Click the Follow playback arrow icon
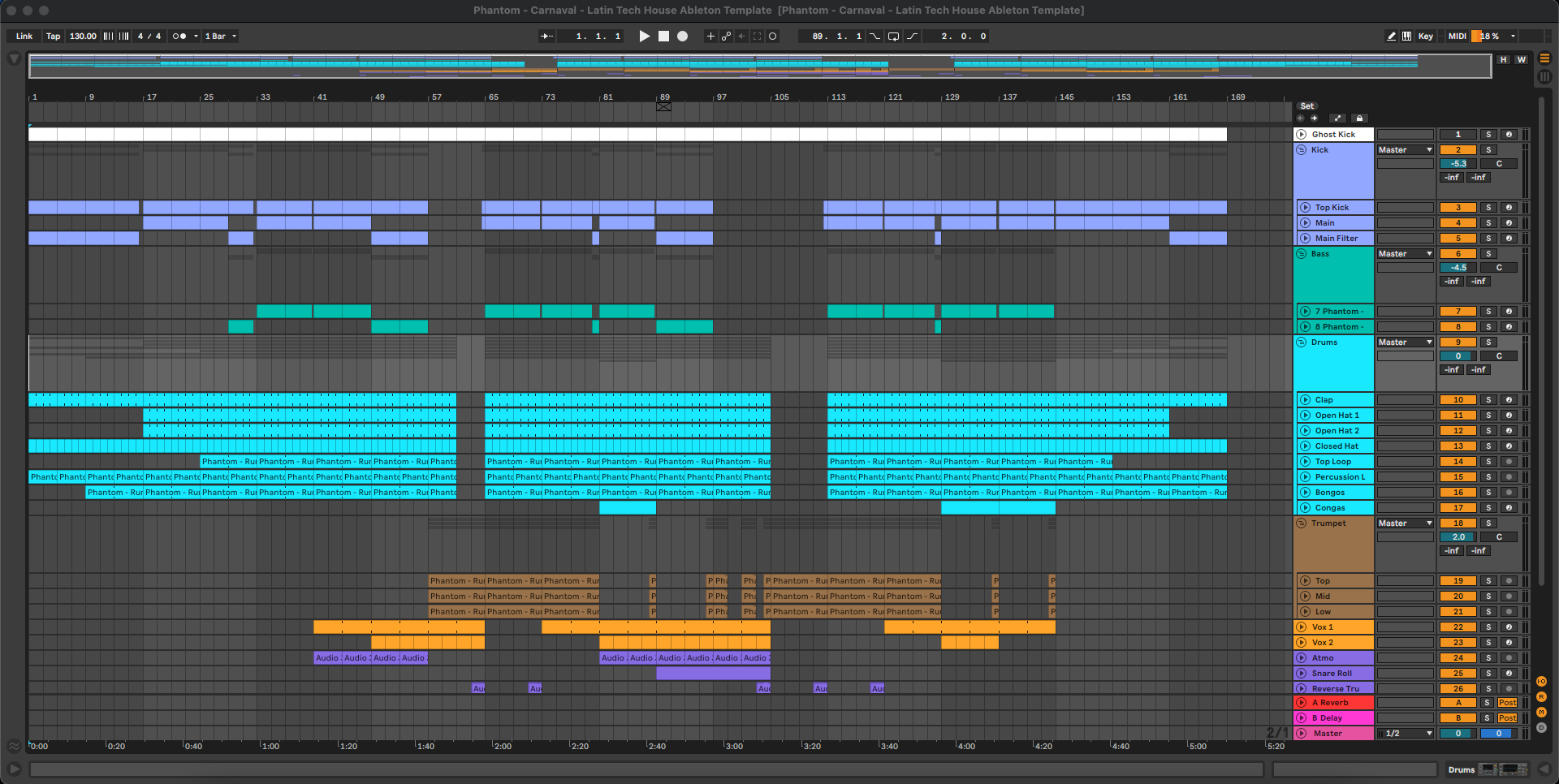 coord(546,37)
